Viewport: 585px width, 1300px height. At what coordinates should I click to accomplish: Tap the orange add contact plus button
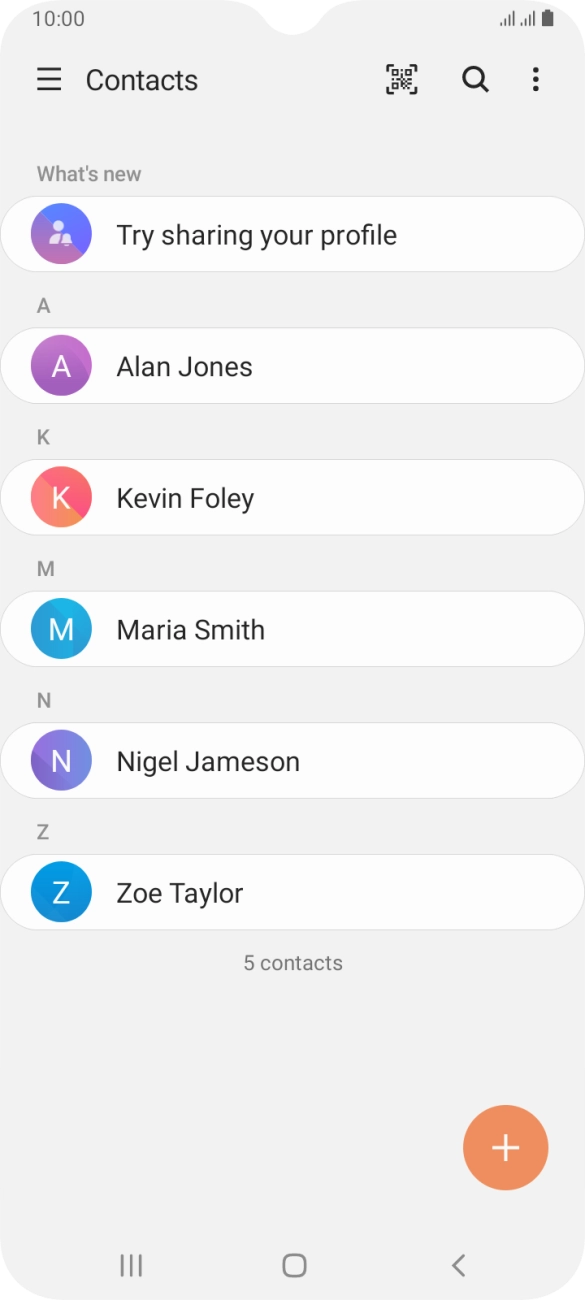pos(506,1148)
